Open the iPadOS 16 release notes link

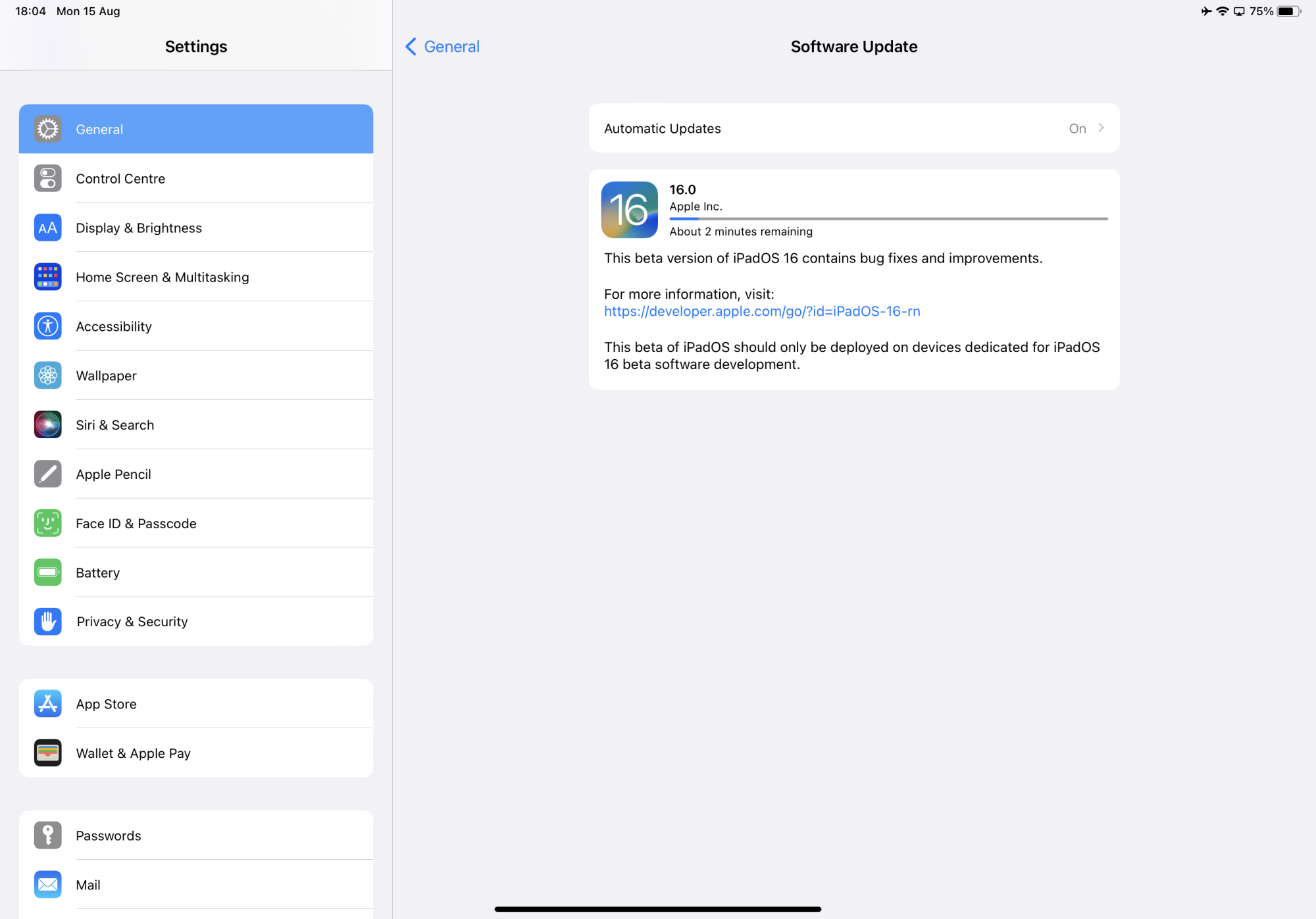762,311
